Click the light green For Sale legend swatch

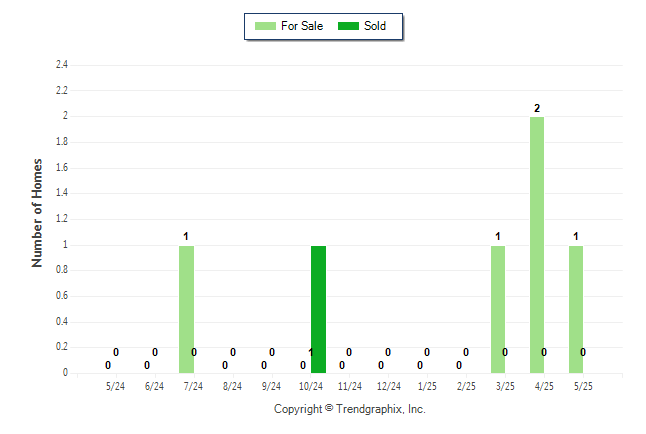tap(265, 26)
